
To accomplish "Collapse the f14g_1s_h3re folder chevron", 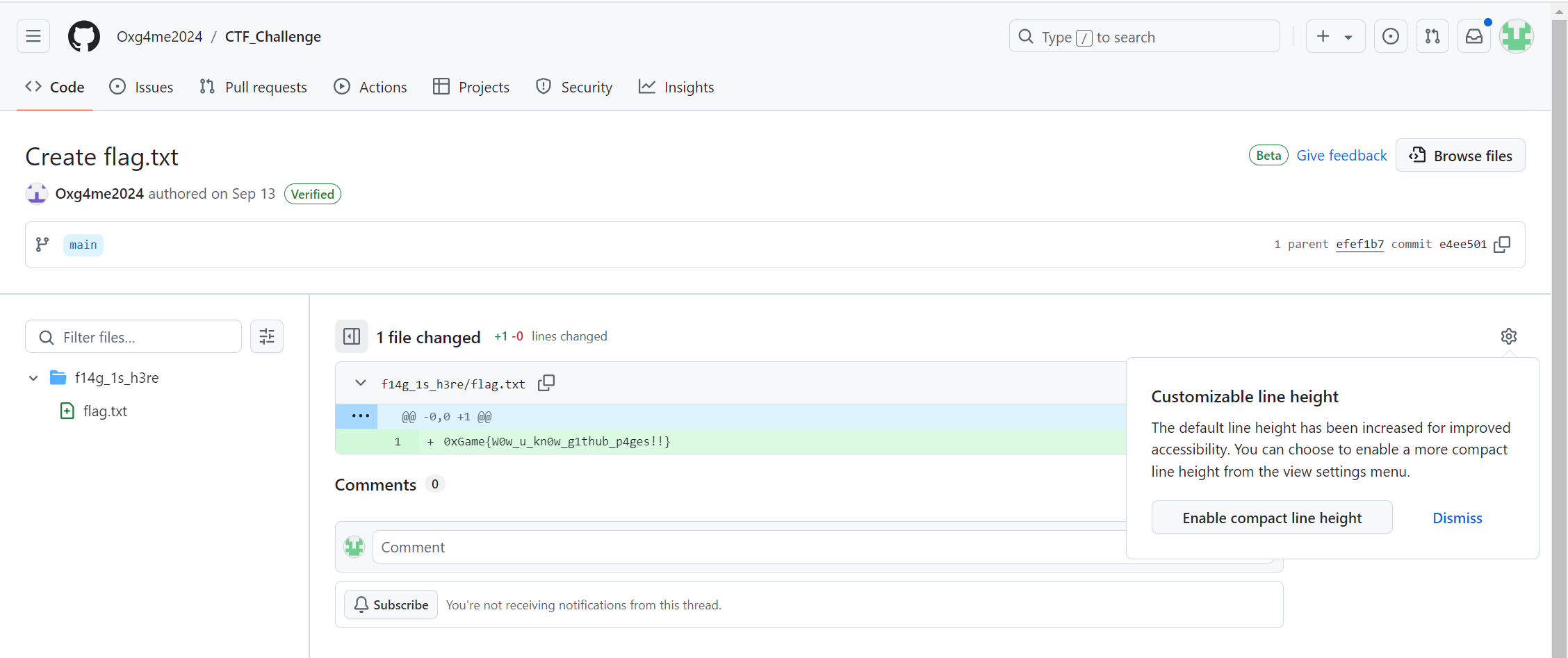I will [33, 378].
